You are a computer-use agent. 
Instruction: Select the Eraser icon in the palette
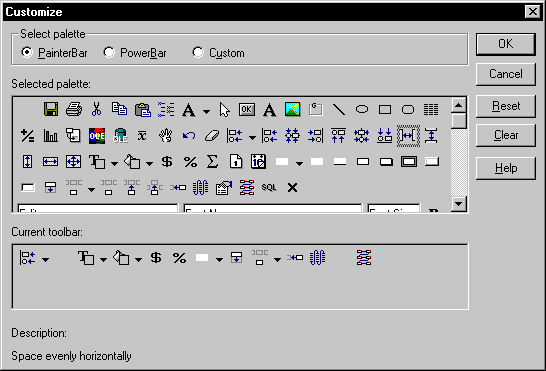pos(212,136)
